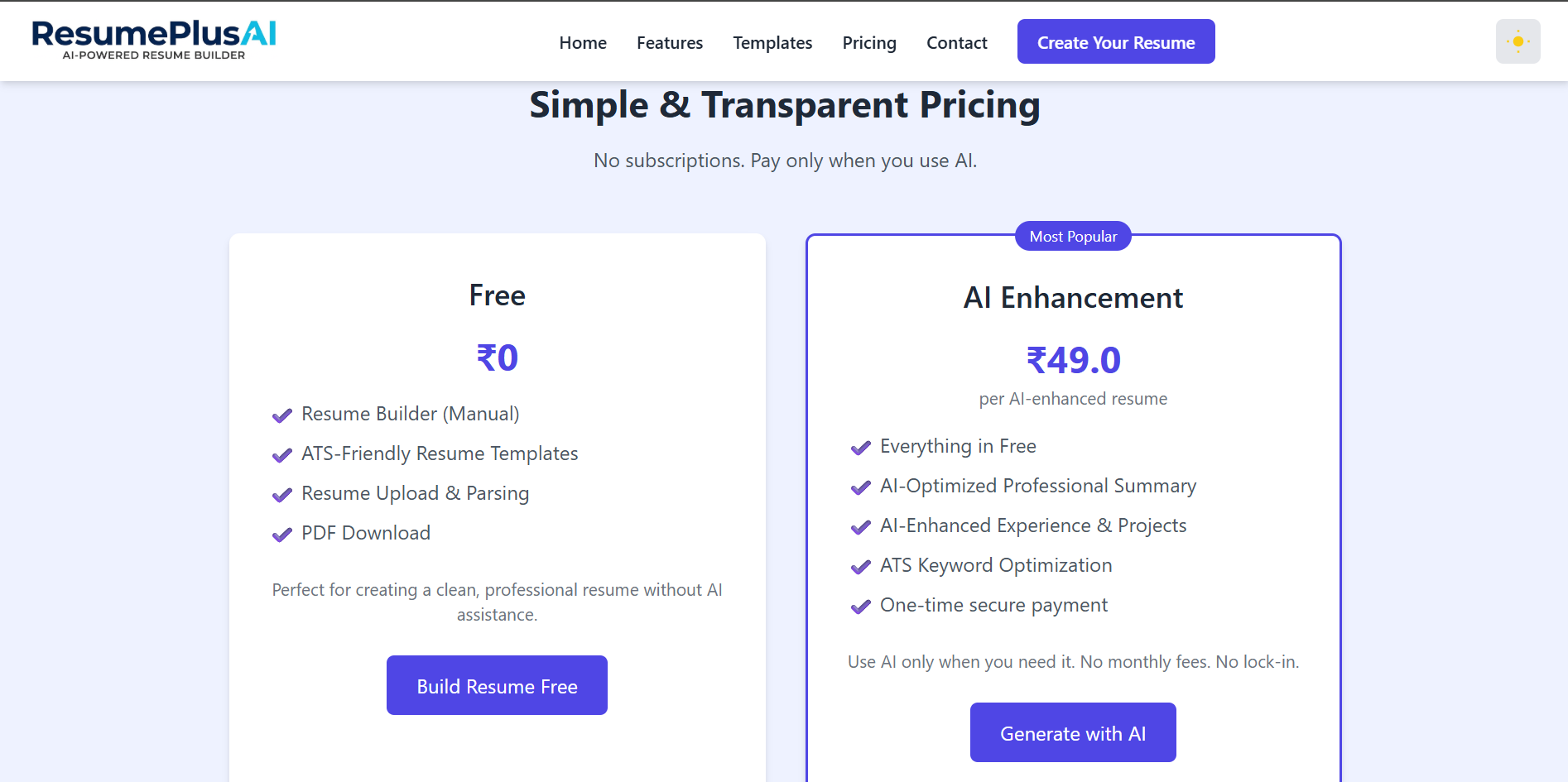Click the Create Your Resume button
The width and height of the screenshot is (1568, 782).
point(1115,41)
